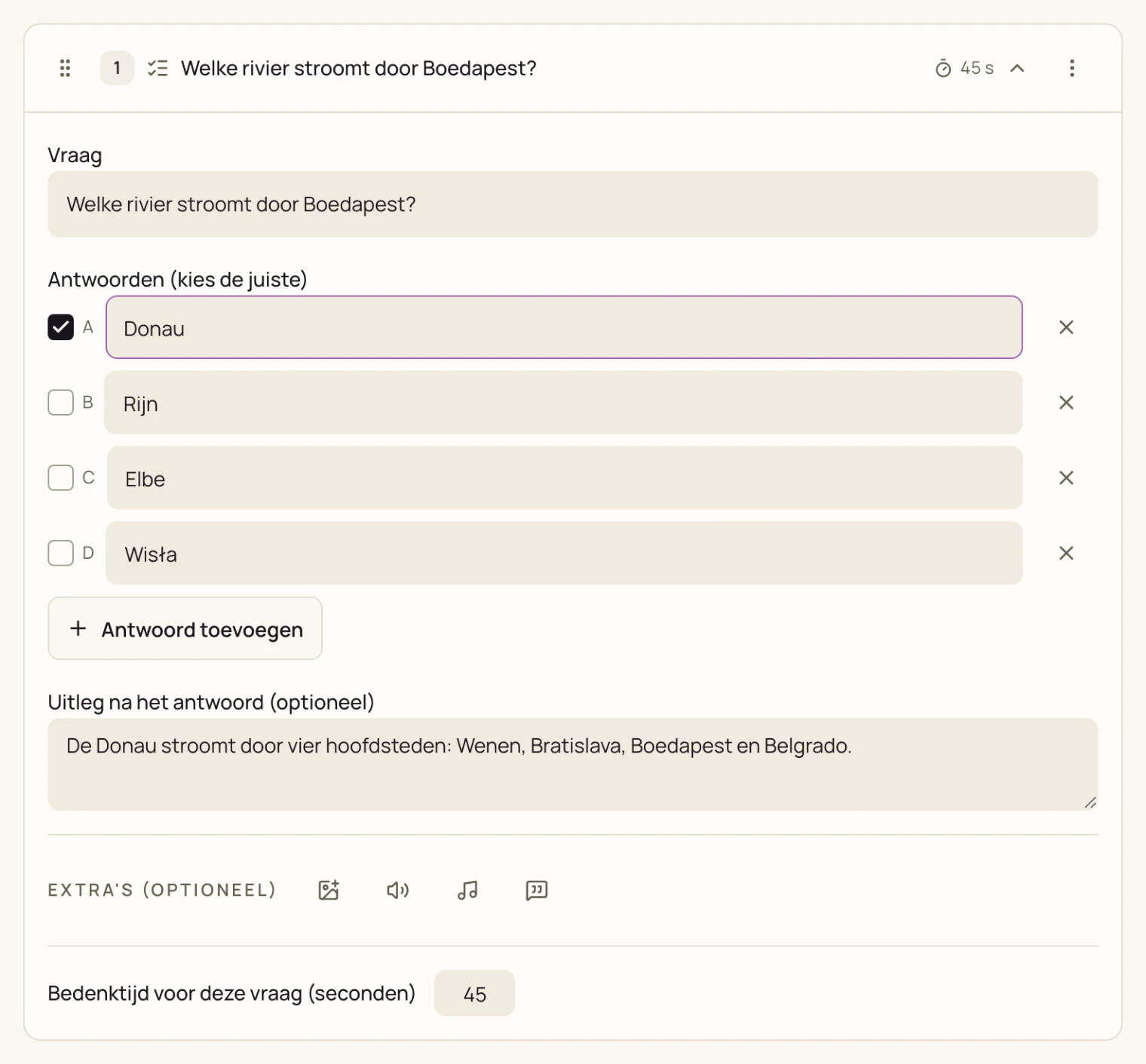Click the '45 s' timer text in the header
Screen dimensions: 1146x1064
coord(977,69)
